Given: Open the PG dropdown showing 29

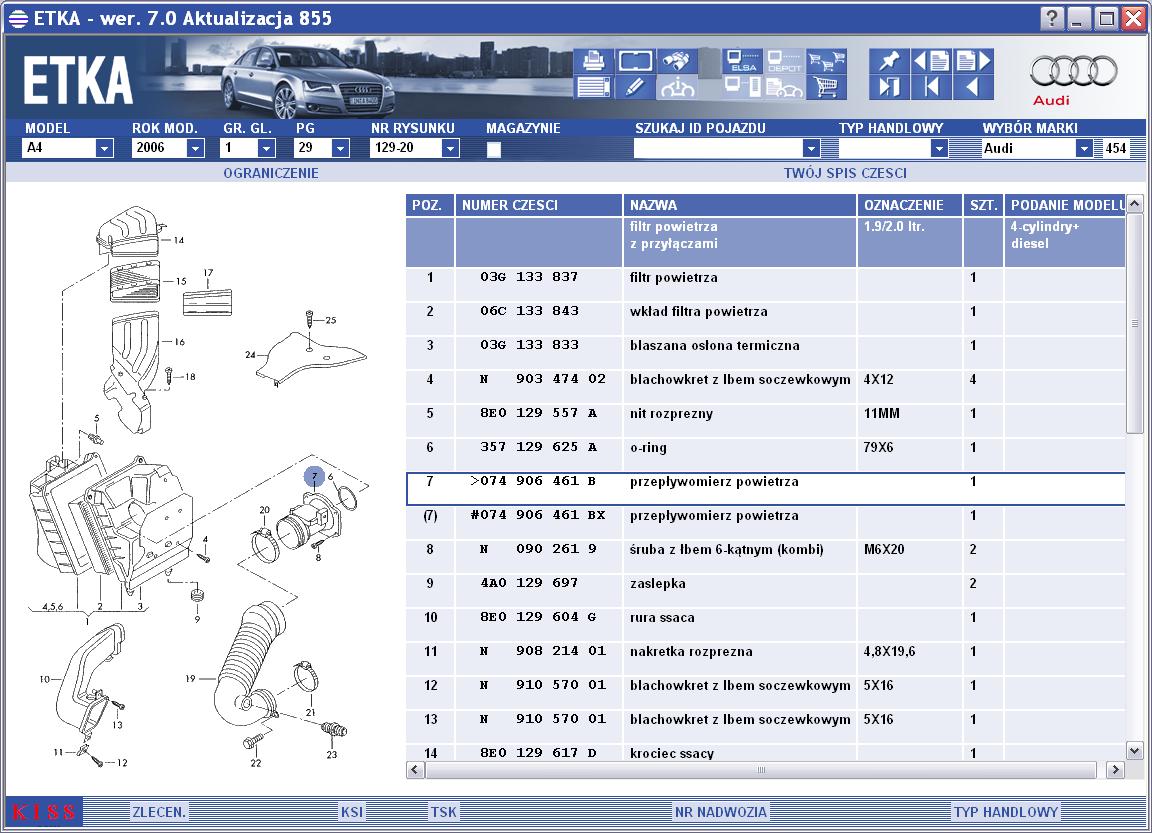Looking at the screenshot, I should [339, 148].
